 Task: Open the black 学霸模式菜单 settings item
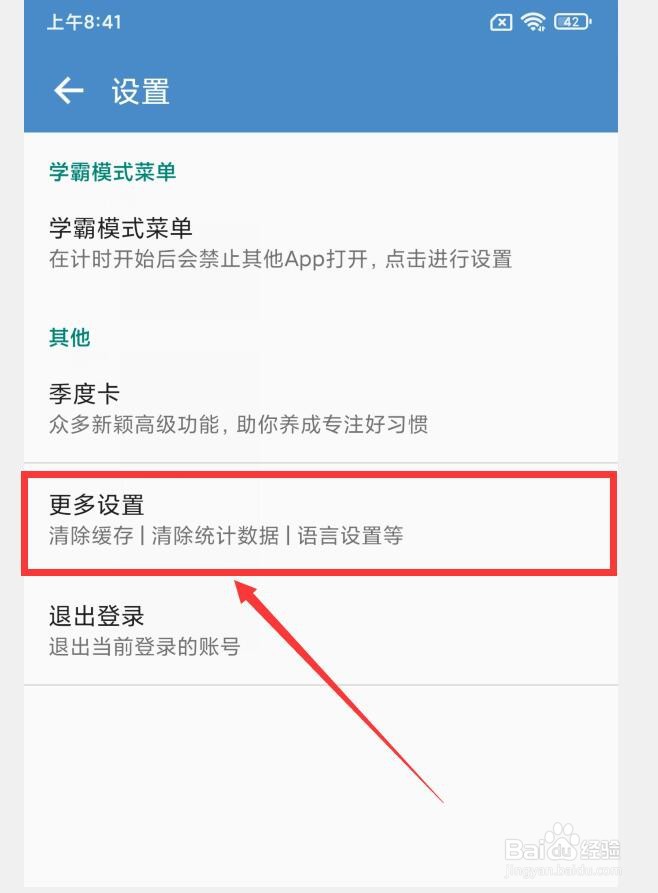tap(321, 243)
